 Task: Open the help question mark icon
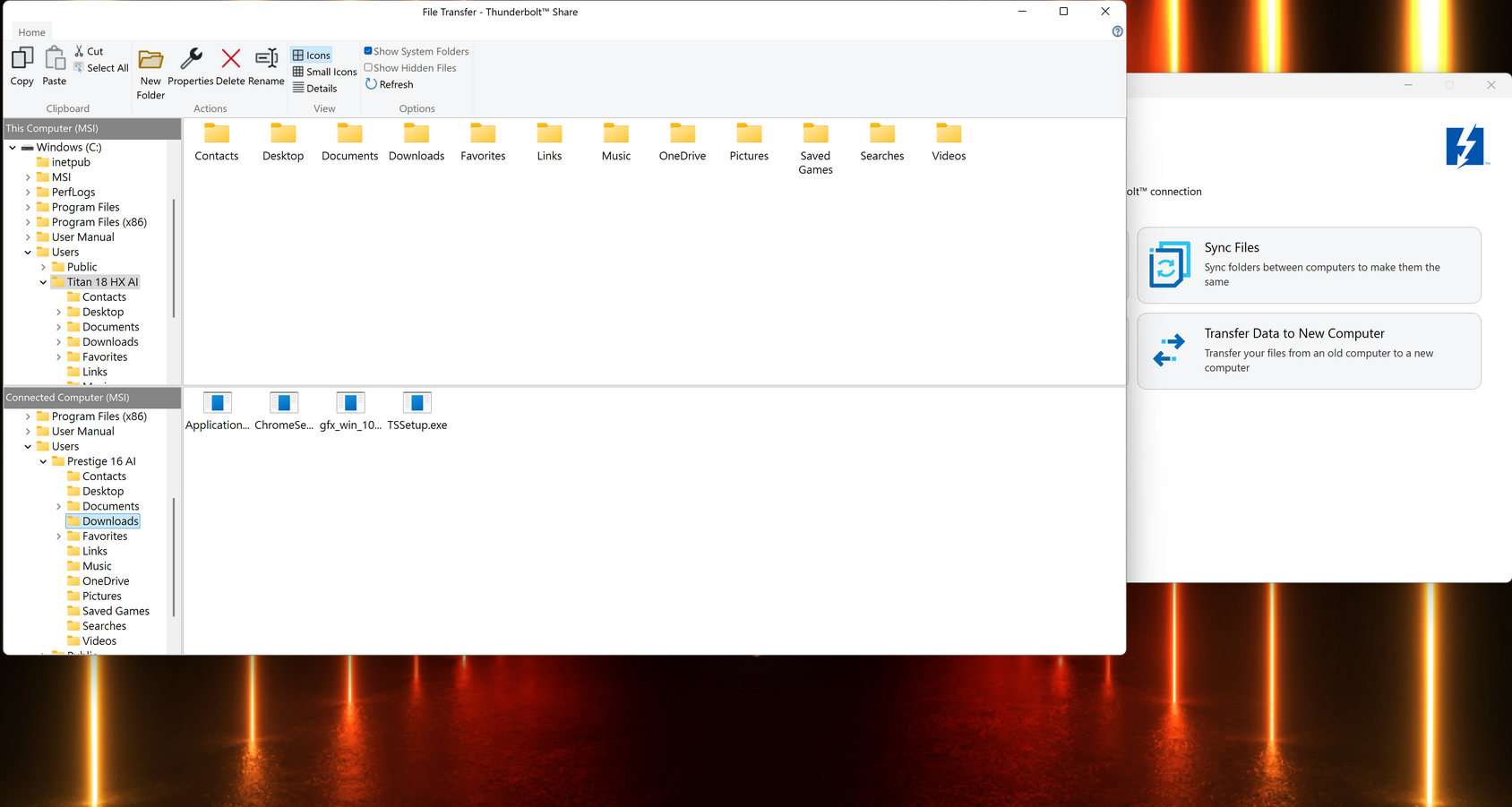click(x=1117, y=31)
